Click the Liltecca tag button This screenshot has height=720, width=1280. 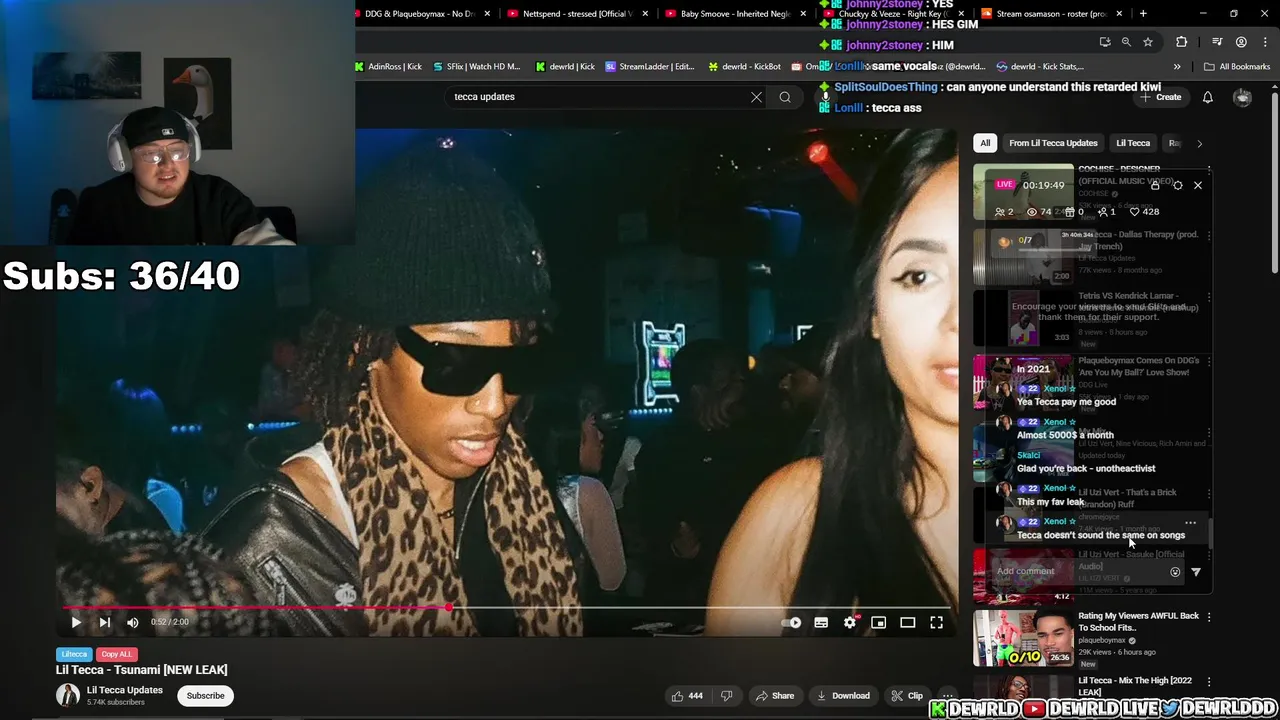pos(74,654)
